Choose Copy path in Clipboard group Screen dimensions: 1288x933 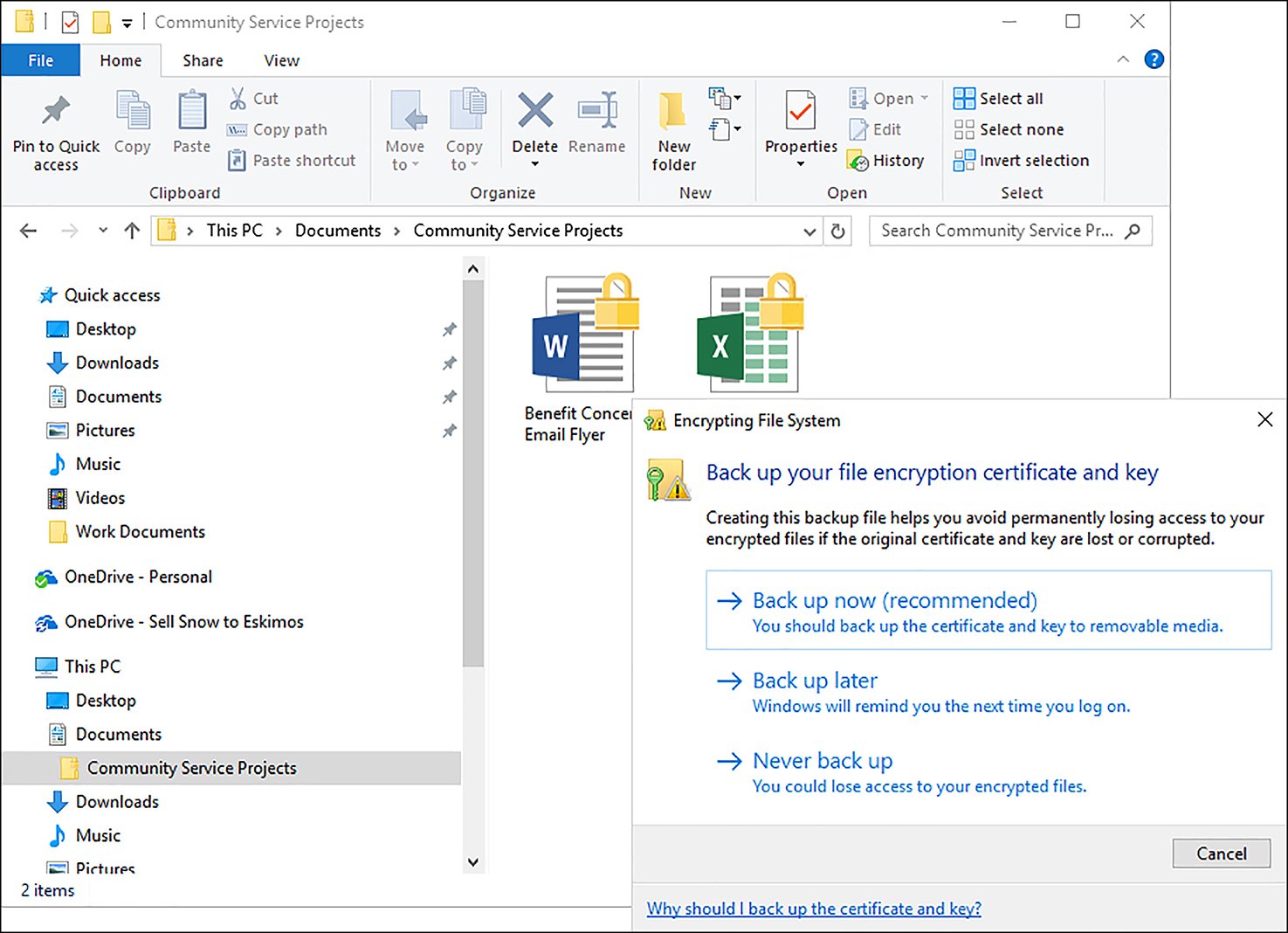[277, 129]
